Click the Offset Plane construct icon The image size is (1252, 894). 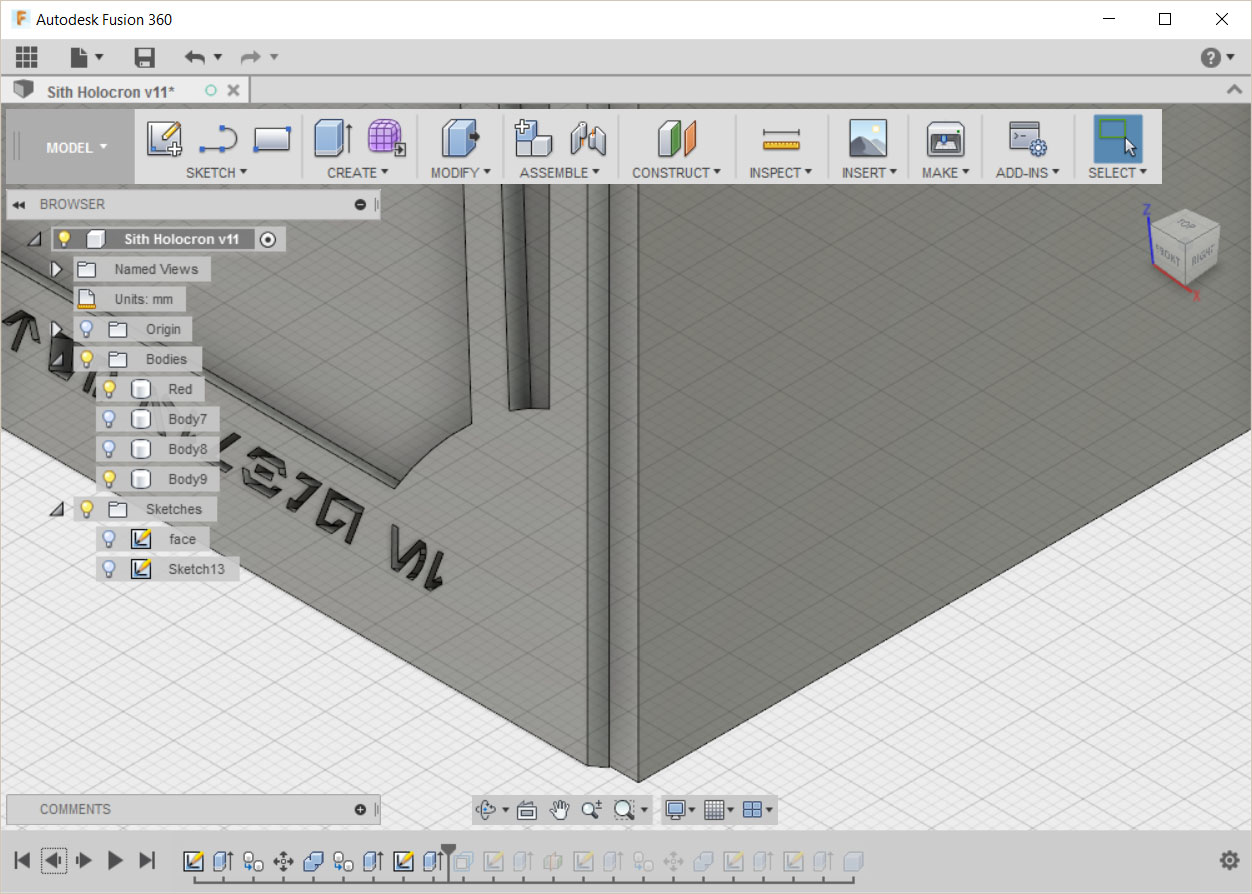677,138
